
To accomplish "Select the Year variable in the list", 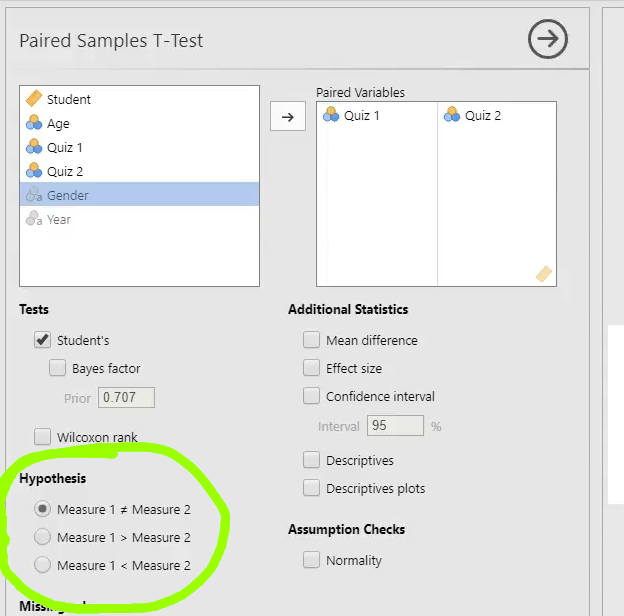I will click(139, 219).
